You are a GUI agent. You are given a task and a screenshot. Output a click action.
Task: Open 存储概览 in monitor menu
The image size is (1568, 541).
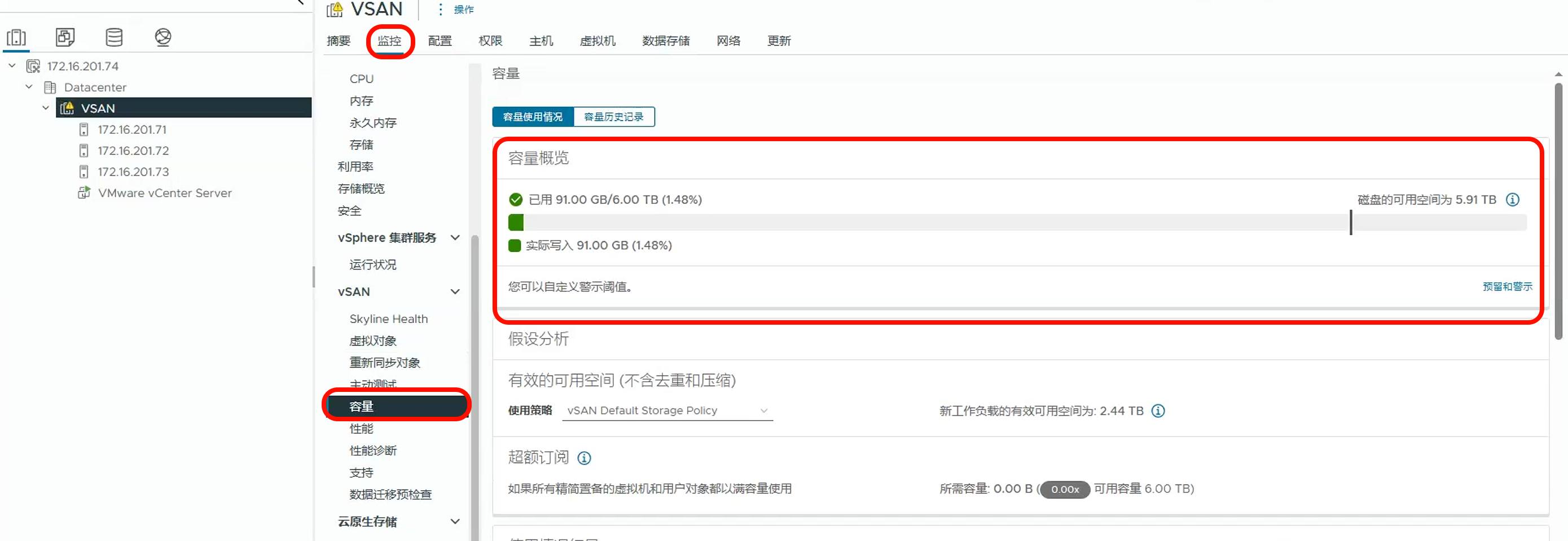361,188
